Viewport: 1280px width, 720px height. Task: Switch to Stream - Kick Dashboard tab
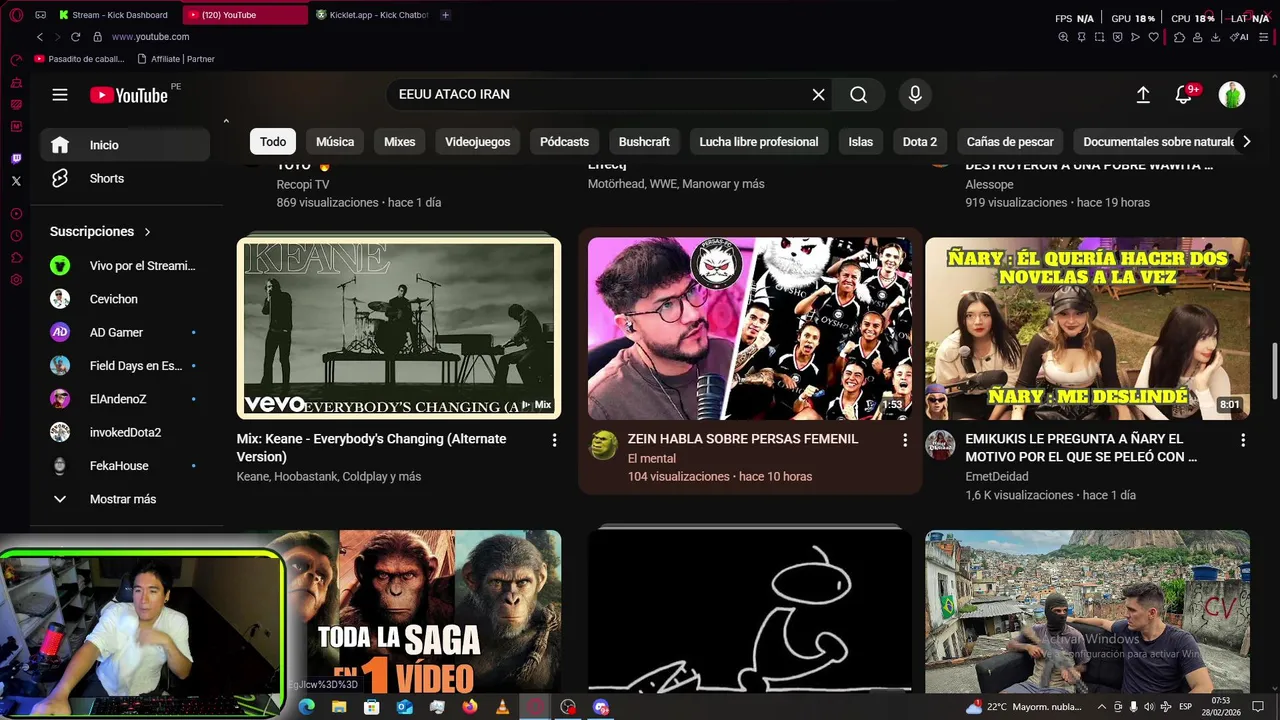(x=120, y=15)
